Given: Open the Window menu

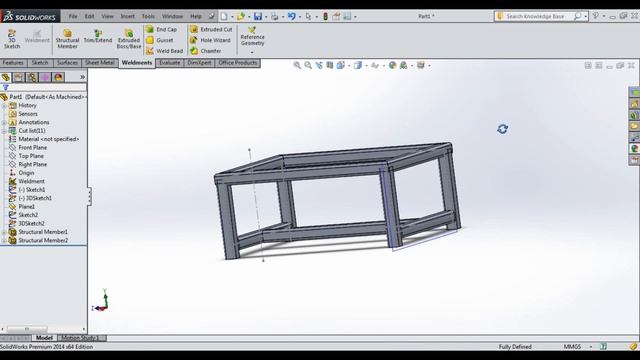Looking at the screenshot, I should (172, 16).
